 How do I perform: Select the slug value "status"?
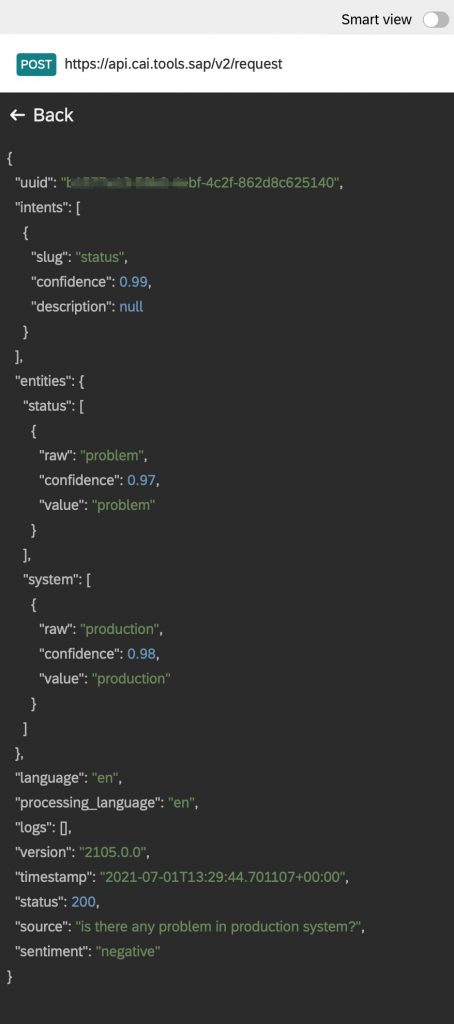[101, 257]
